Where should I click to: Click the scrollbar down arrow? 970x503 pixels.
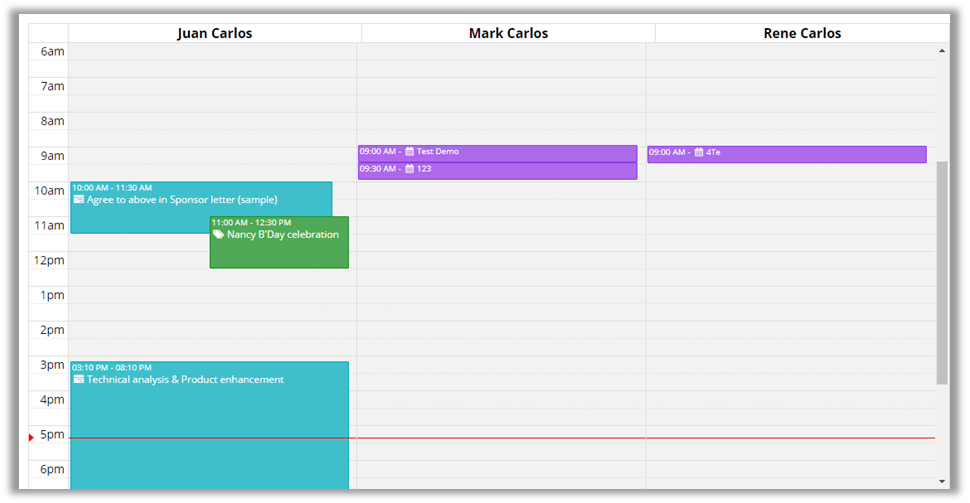[x=942, y=481]
